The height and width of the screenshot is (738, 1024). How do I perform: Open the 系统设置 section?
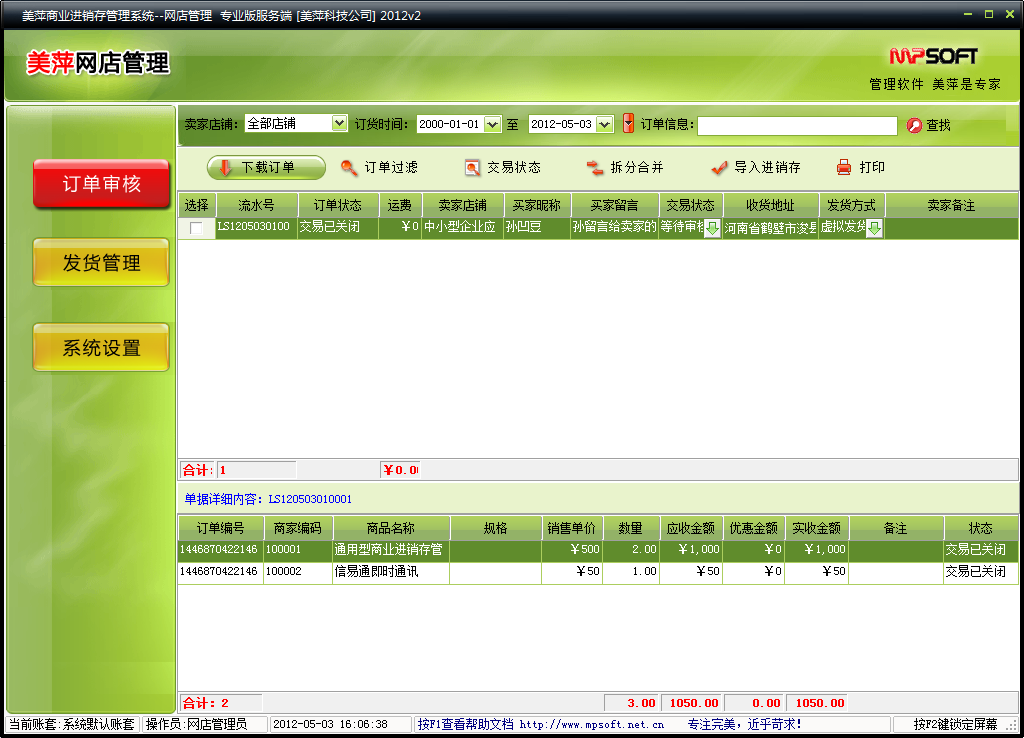[x=101, y=348]
